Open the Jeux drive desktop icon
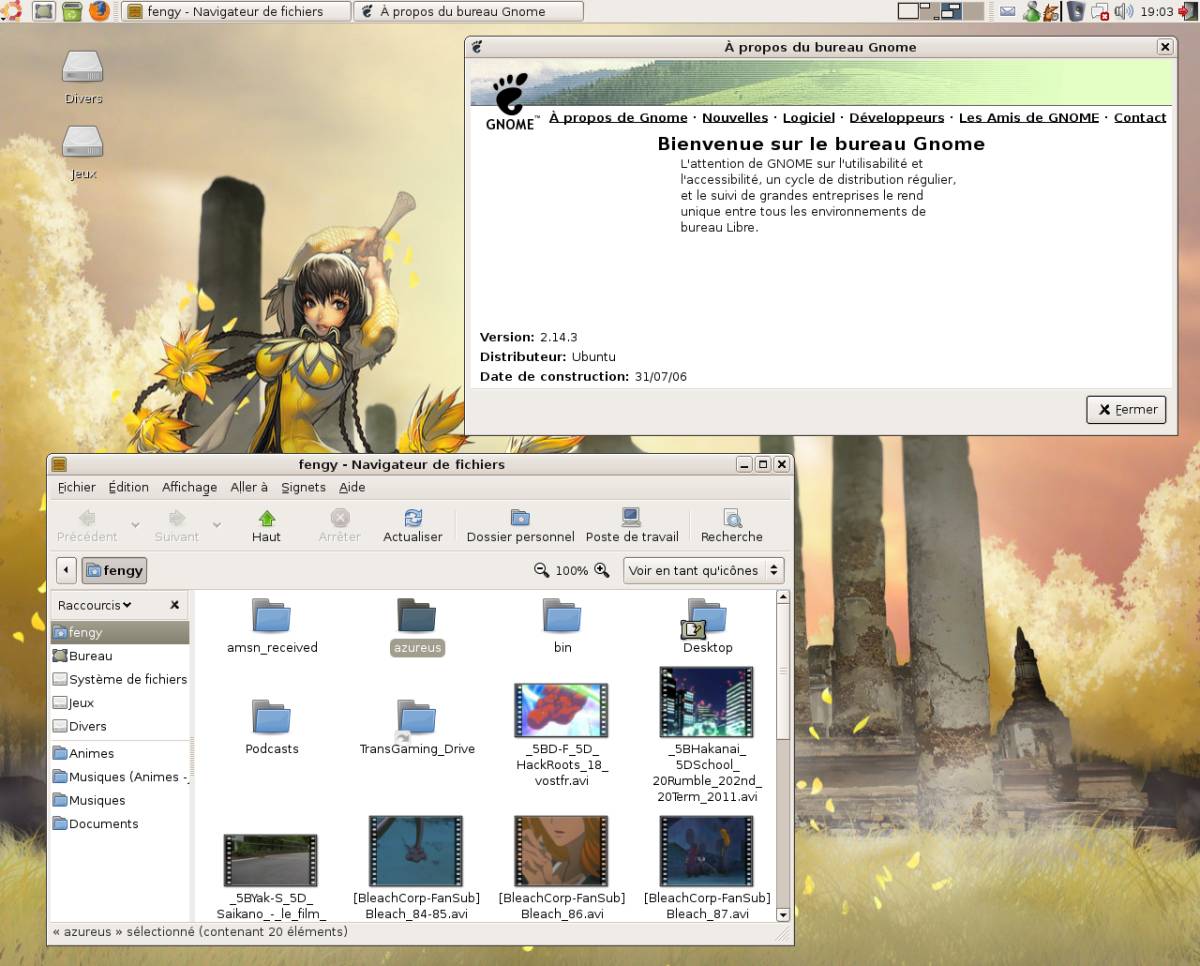The width and height of the screenshot is (1200, 966). pyautogui.click(x=83, y=152)
